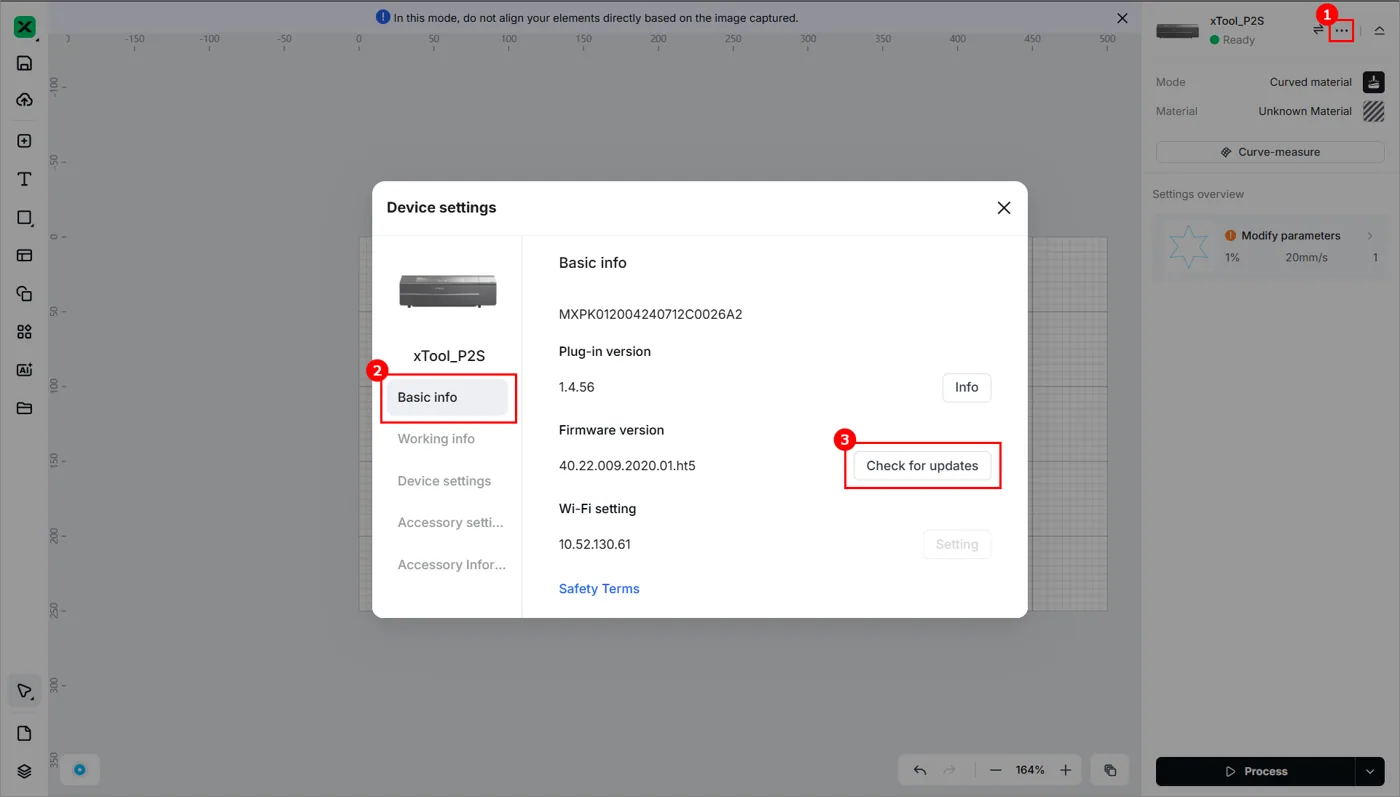
Task: Open the combined shapes library icon
Action: [x=24, y=293]
